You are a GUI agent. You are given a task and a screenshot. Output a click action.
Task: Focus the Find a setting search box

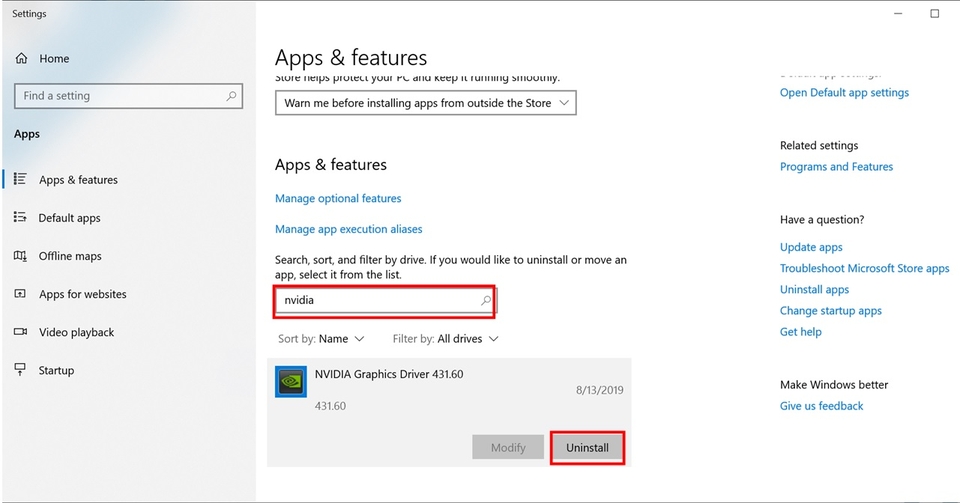129,96
